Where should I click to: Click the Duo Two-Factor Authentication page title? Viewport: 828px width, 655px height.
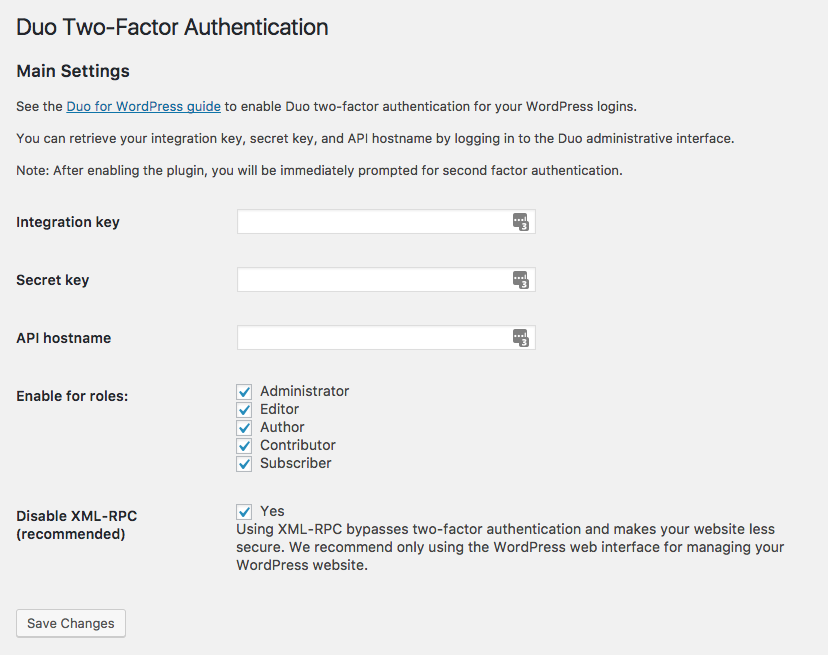(x=172, y=27)
